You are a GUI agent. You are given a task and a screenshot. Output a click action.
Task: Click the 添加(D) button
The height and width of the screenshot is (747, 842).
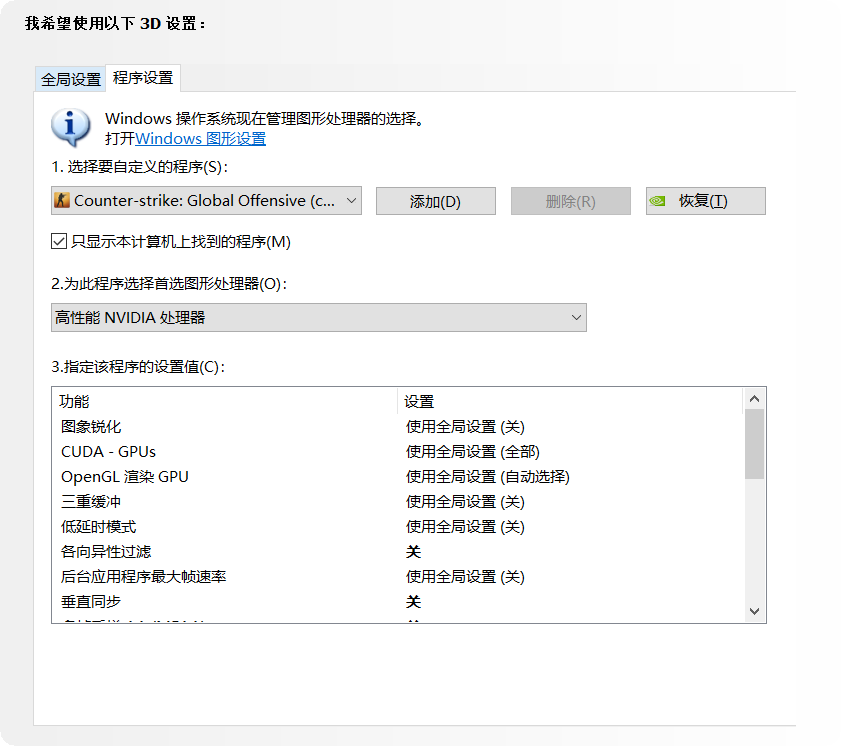435,201
